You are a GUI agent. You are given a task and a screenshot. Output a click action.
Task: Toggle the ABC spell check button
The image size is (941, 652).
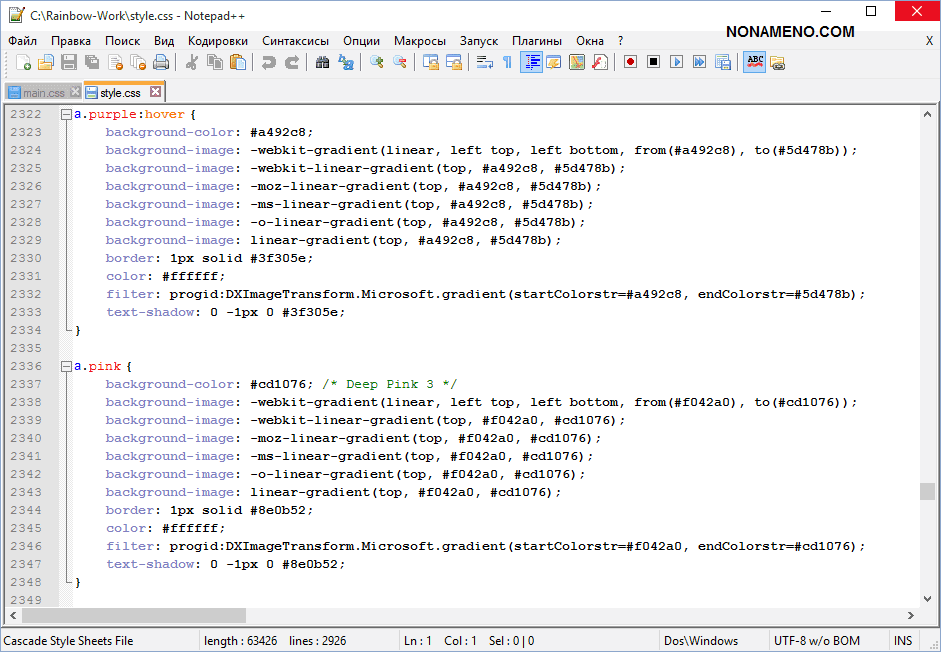(754, 62)
